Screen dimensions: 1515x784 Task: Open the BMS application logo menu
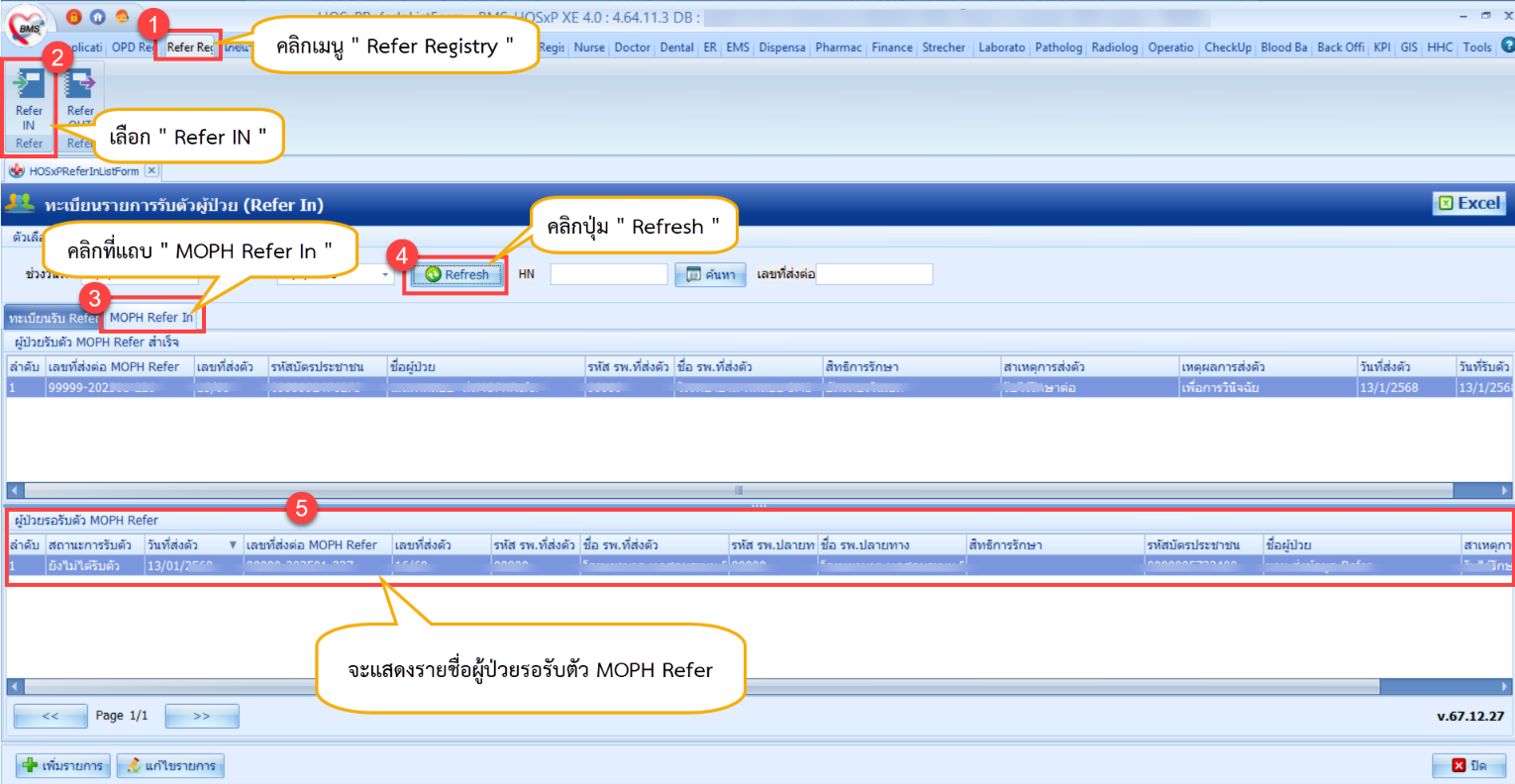28,26
